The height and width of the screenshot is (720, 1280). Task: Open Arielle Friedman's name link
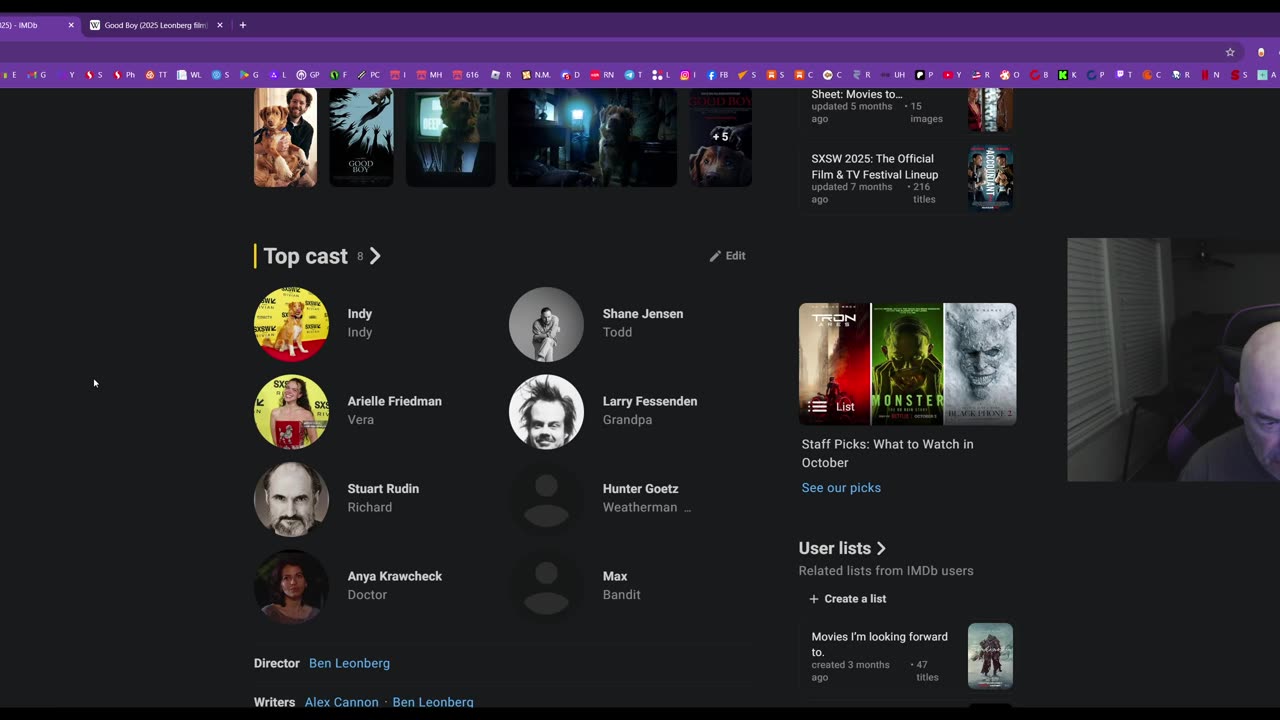tap(394, 401)
